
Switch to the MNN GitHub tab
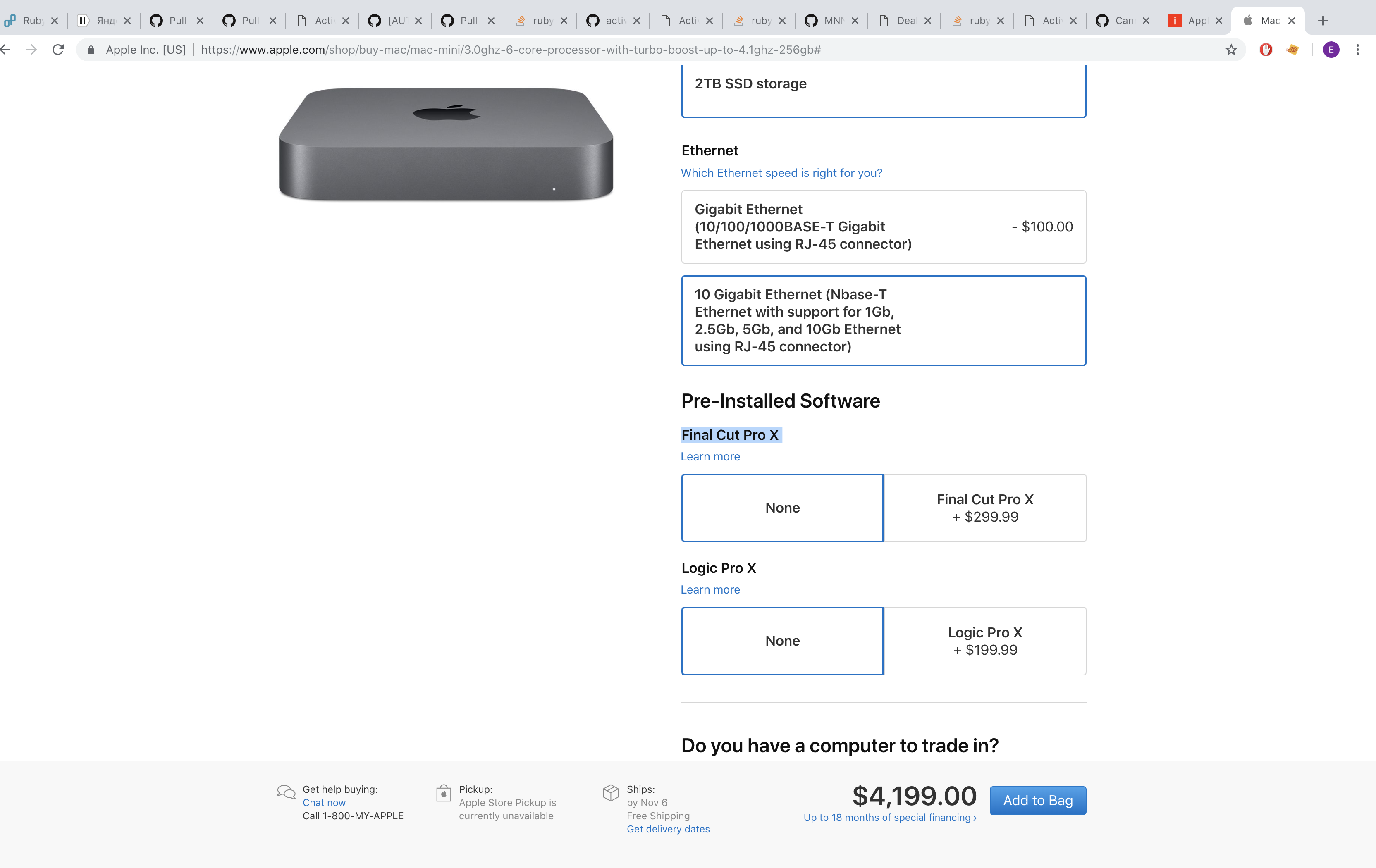pyautogui.click(x=831, y=21)
